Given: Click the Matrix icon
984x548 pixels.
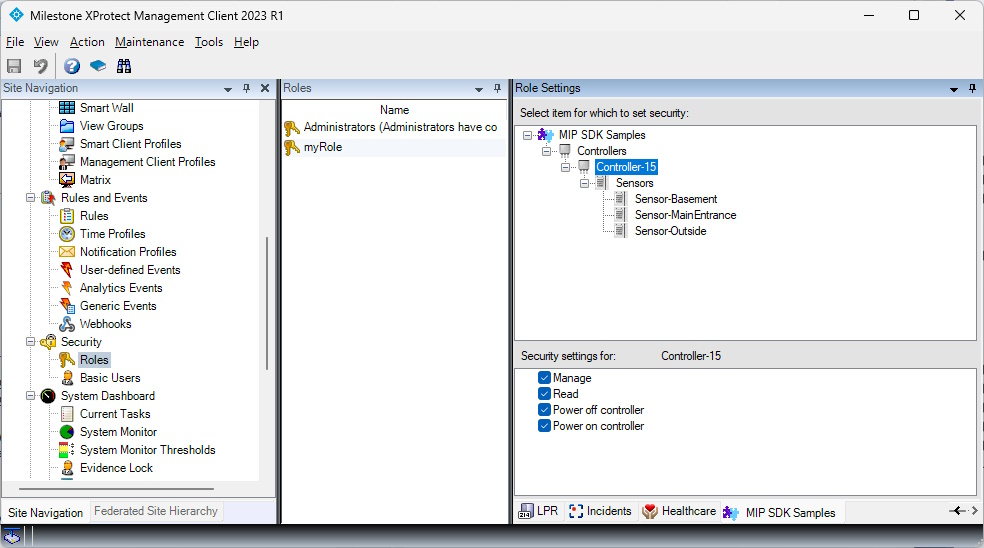Looking at the screenshot, I should (x=67, y=180).
